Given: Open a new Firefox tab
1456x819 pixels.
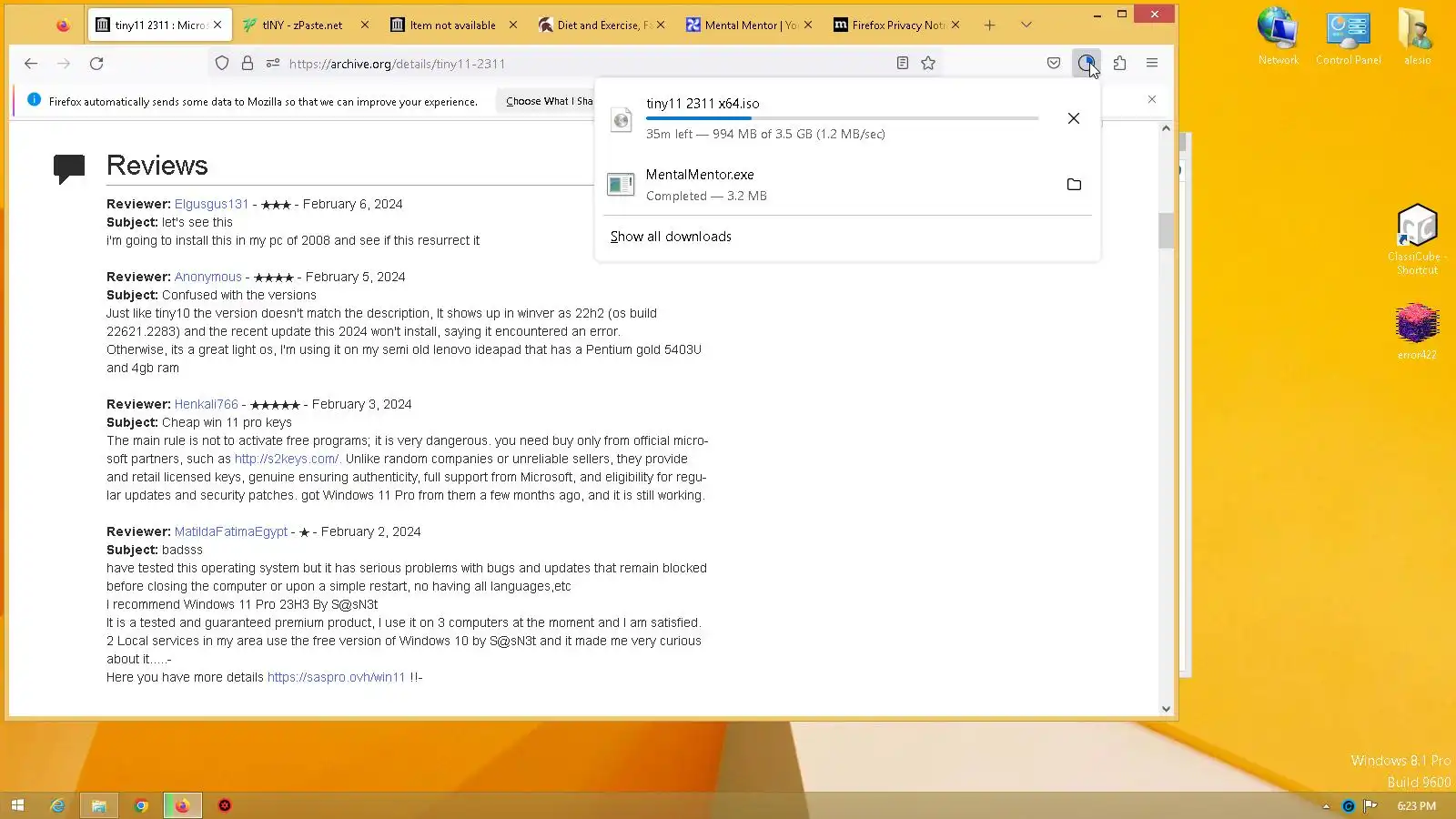Looking at the screenshot, I should click(990, 25).
